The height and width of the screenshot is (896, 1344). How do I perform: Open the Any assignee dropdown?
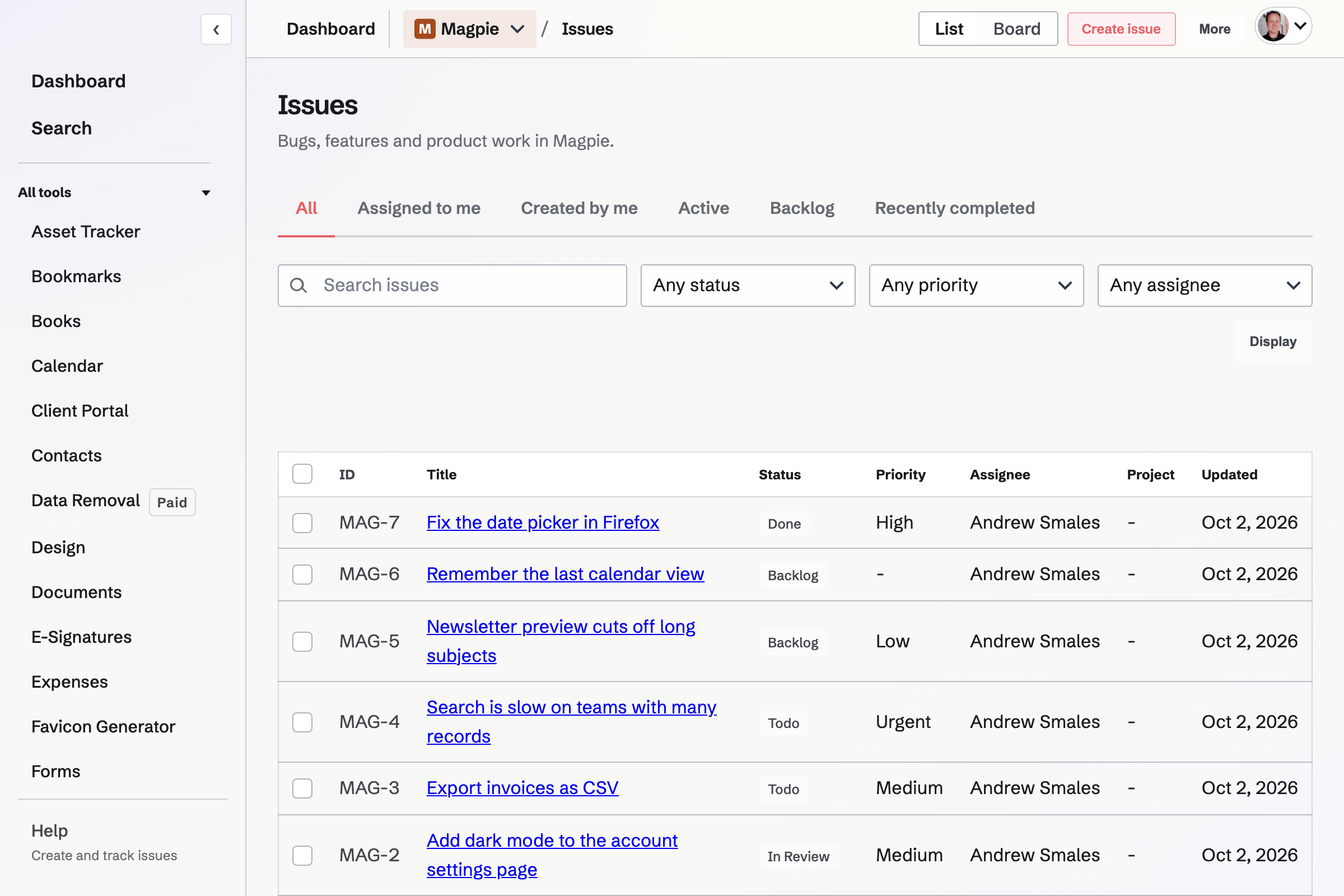coord(1205,285)
